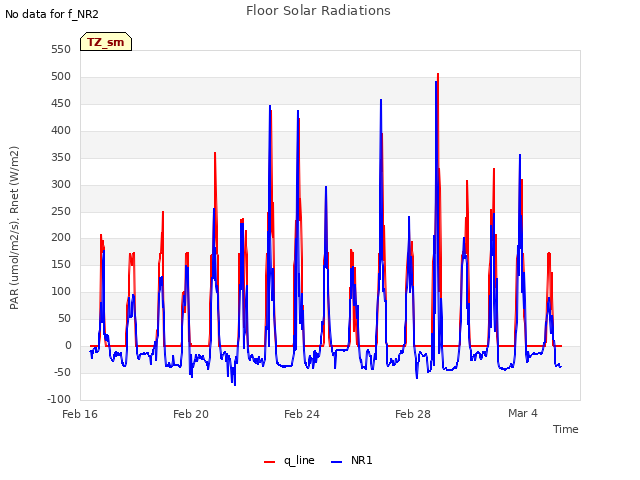Viewport: 640px width, 480px height.
Task: Click the 0 y-axis tick label
Action: click(68, 346)
